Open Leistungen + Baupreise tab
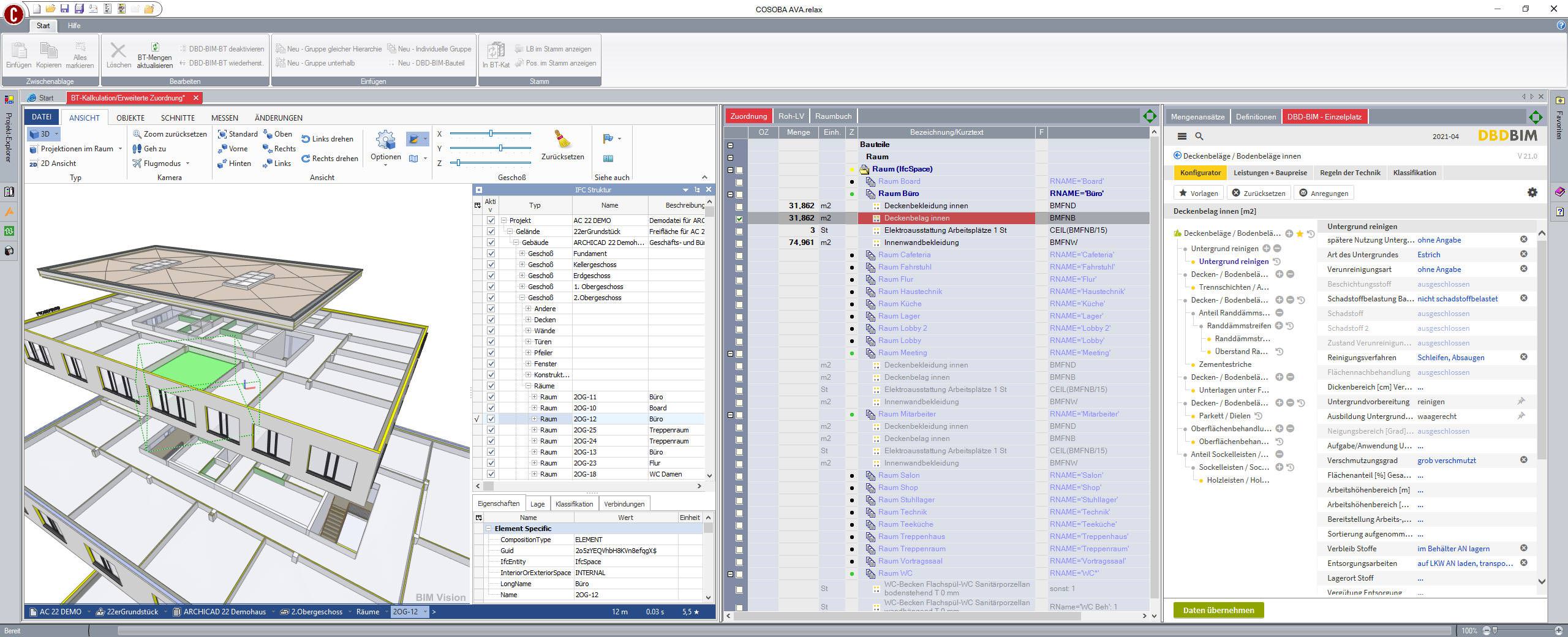The height and width of the screenshot is (637, 1568). (1270, 173)
